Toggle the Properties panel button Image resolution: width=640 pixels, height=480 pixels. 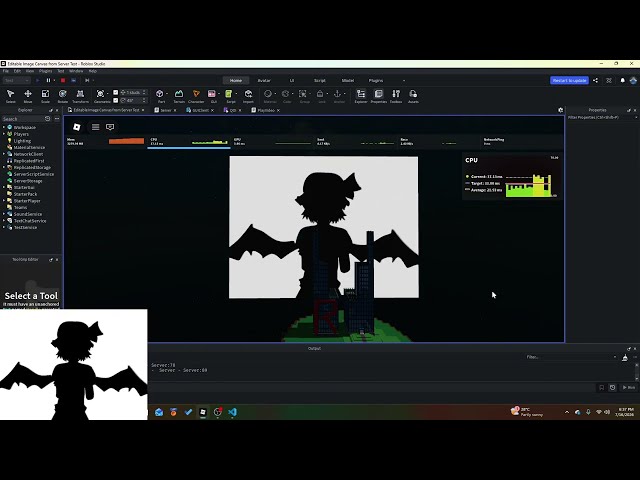pos(379,96)
